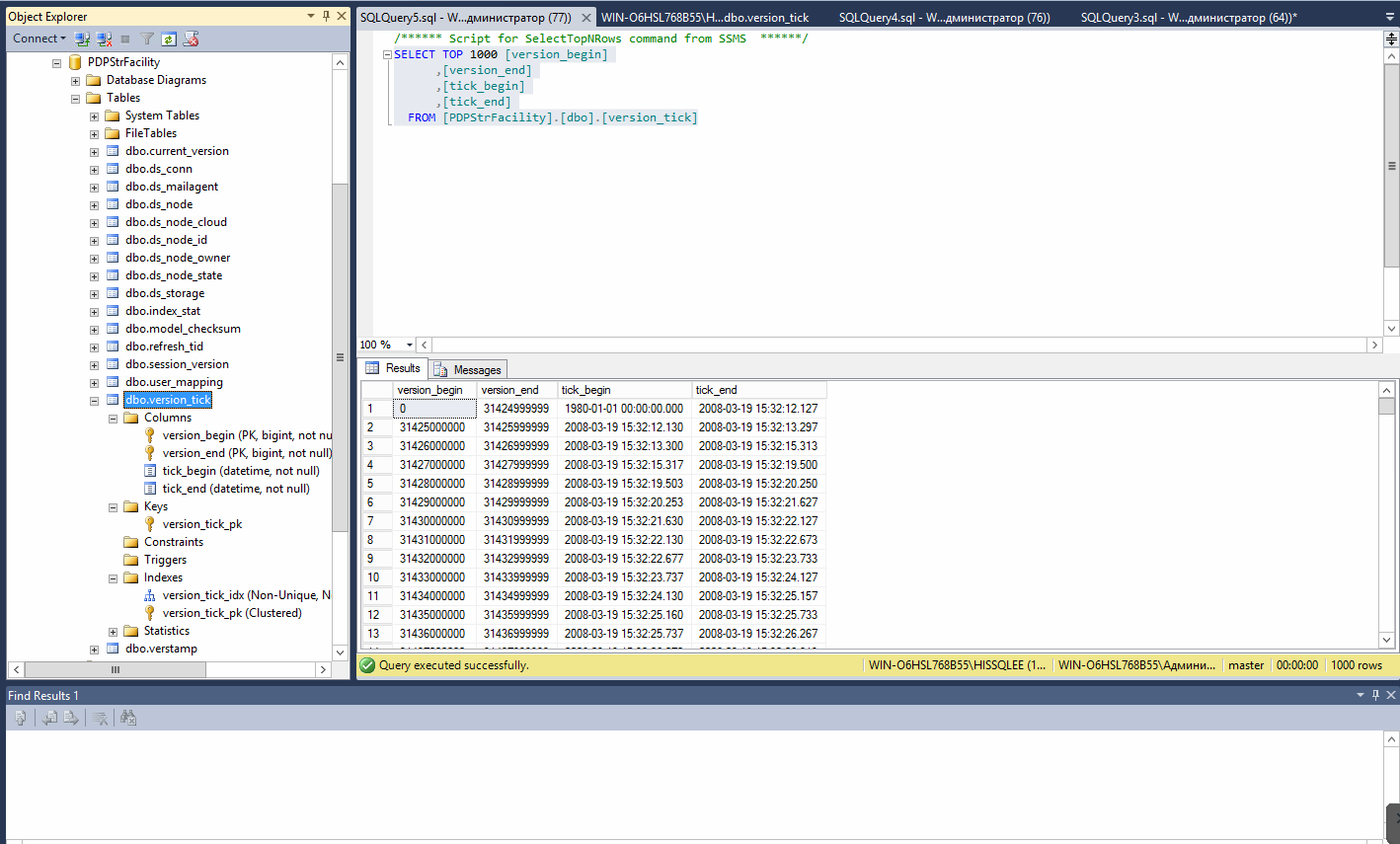This screenshot has height=844, width=1400.
Task: Click the version_begin column header in results
Action: (x=435, y=390)
